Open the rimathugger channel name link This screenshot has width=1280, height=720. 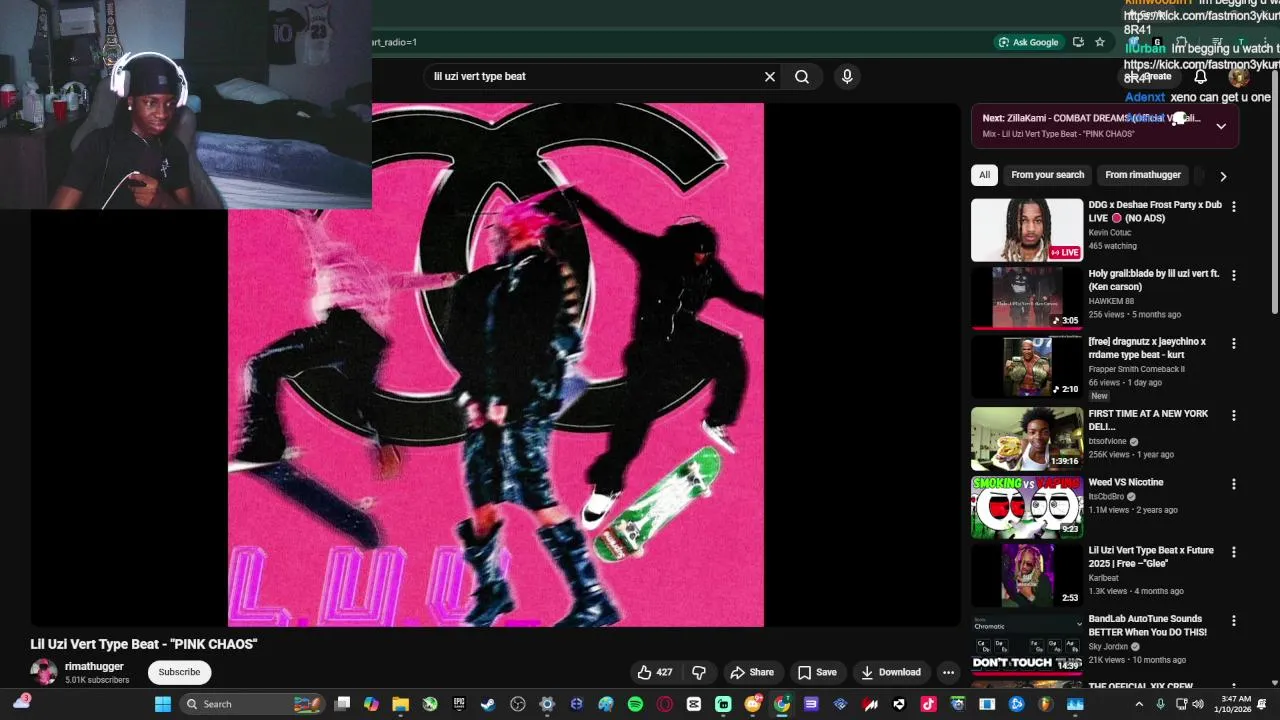pyautogui.click(x=94, y=666)
